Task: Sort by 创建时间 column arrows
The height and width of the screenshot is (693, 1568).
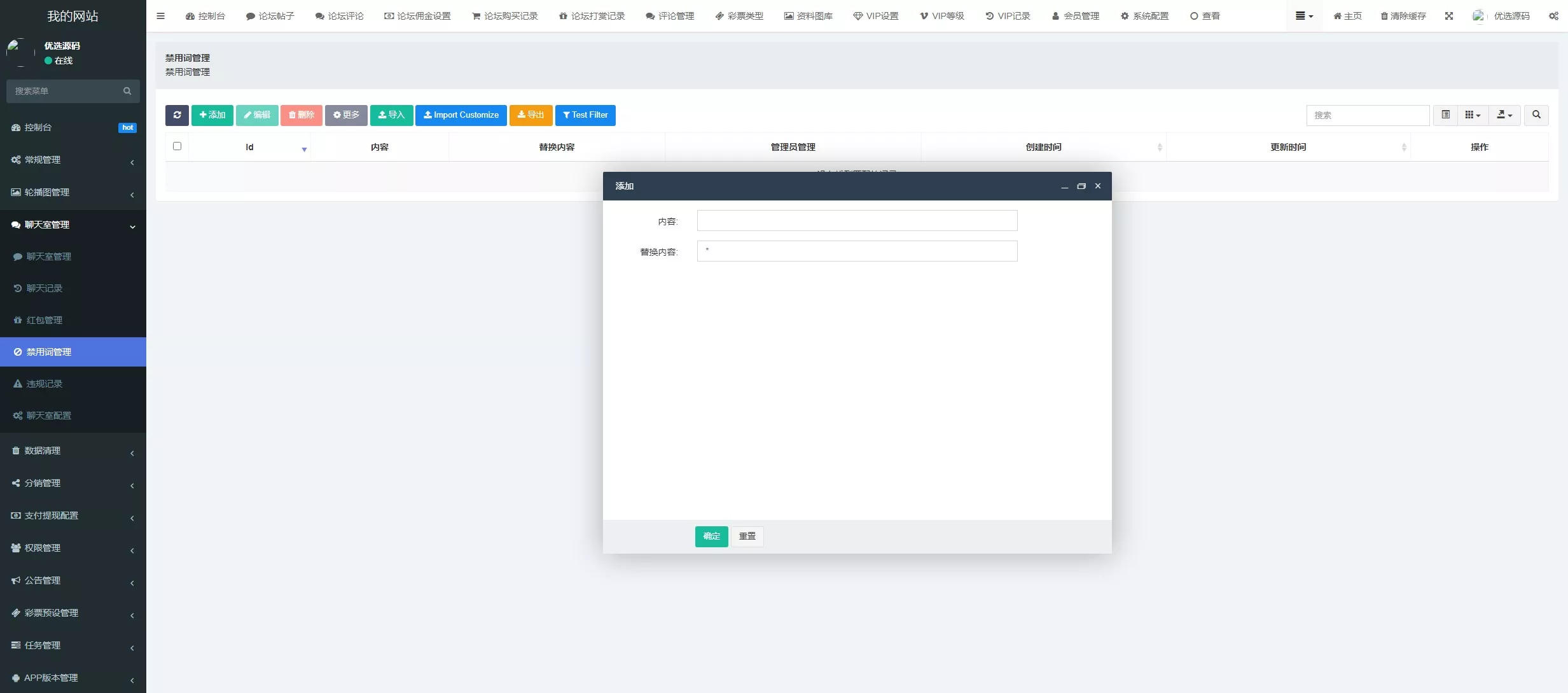Action: [x=1159, y=147]
